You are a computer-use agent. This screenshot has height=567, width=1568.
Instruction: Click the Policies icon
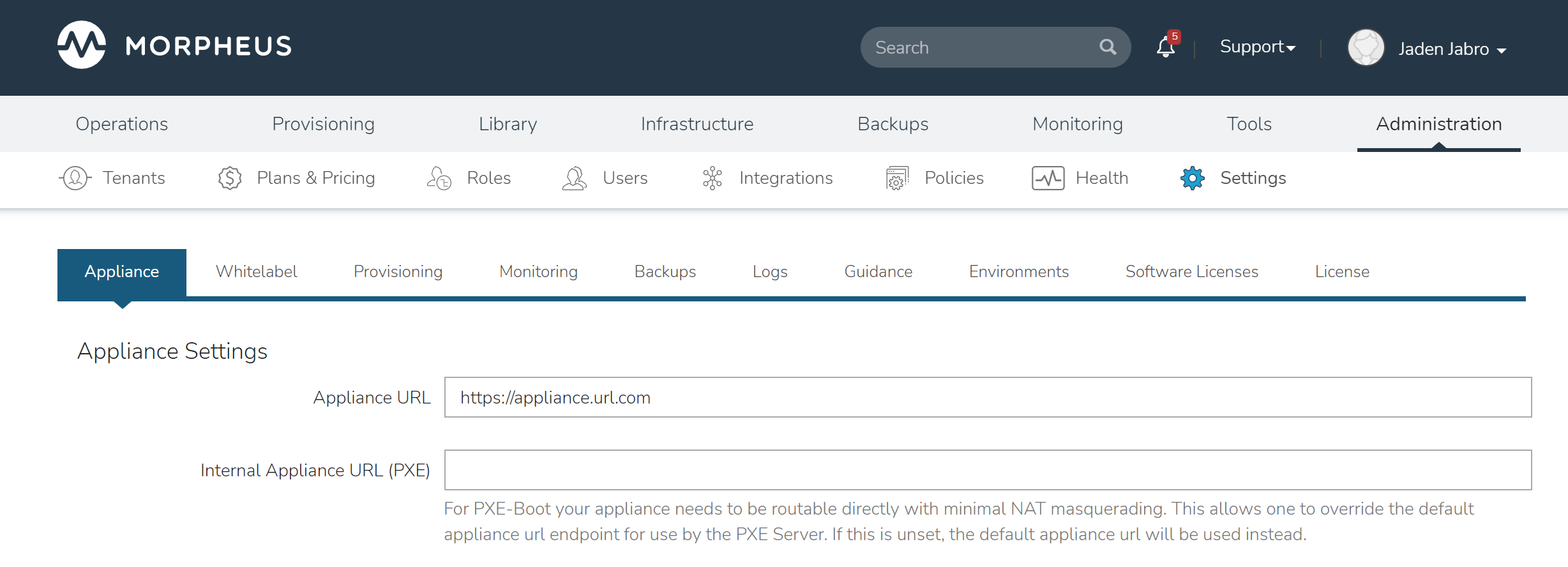[x=897, y=178]
